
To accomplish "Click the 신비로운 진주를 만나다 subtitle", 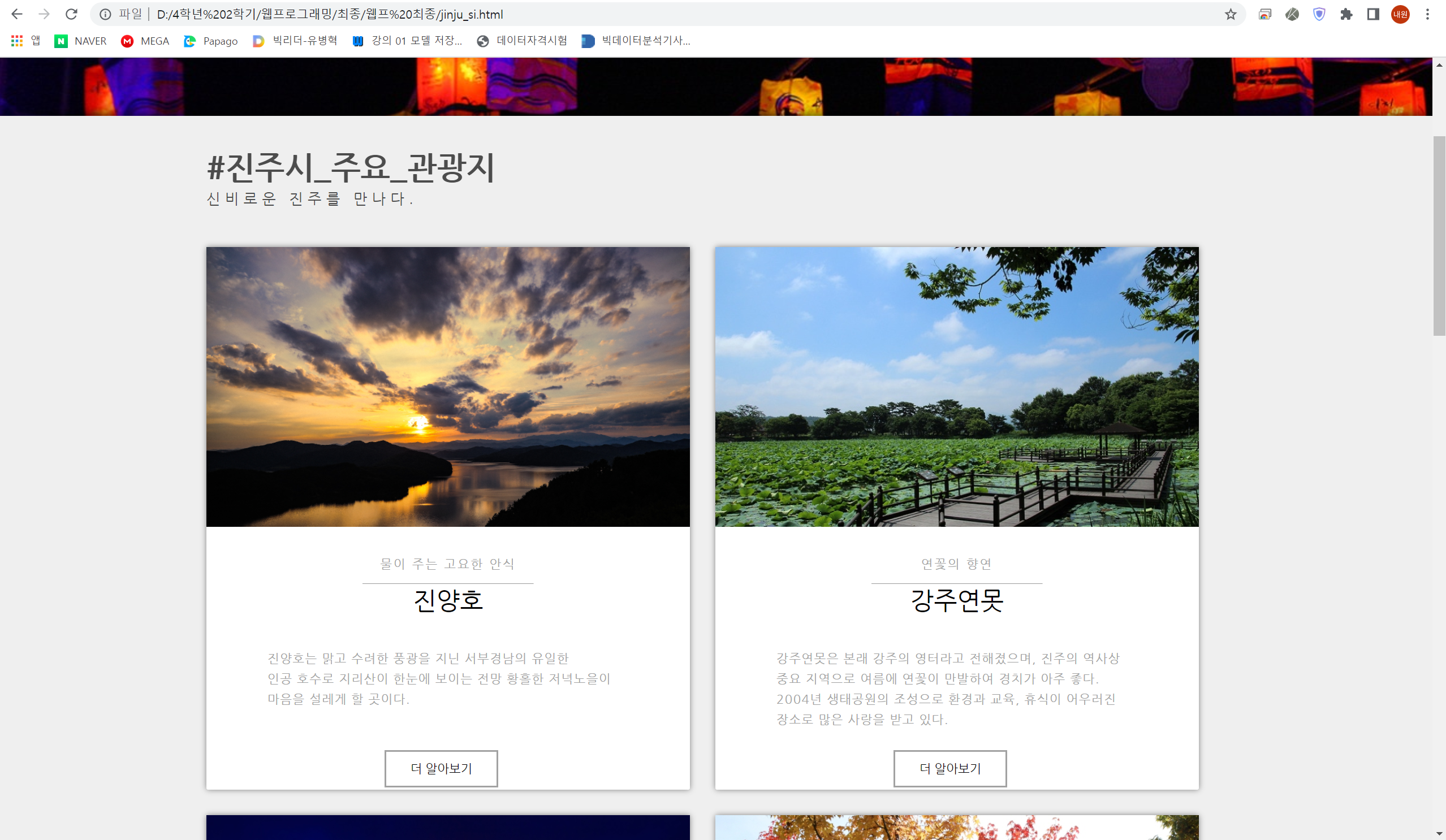I will point(310,198).
